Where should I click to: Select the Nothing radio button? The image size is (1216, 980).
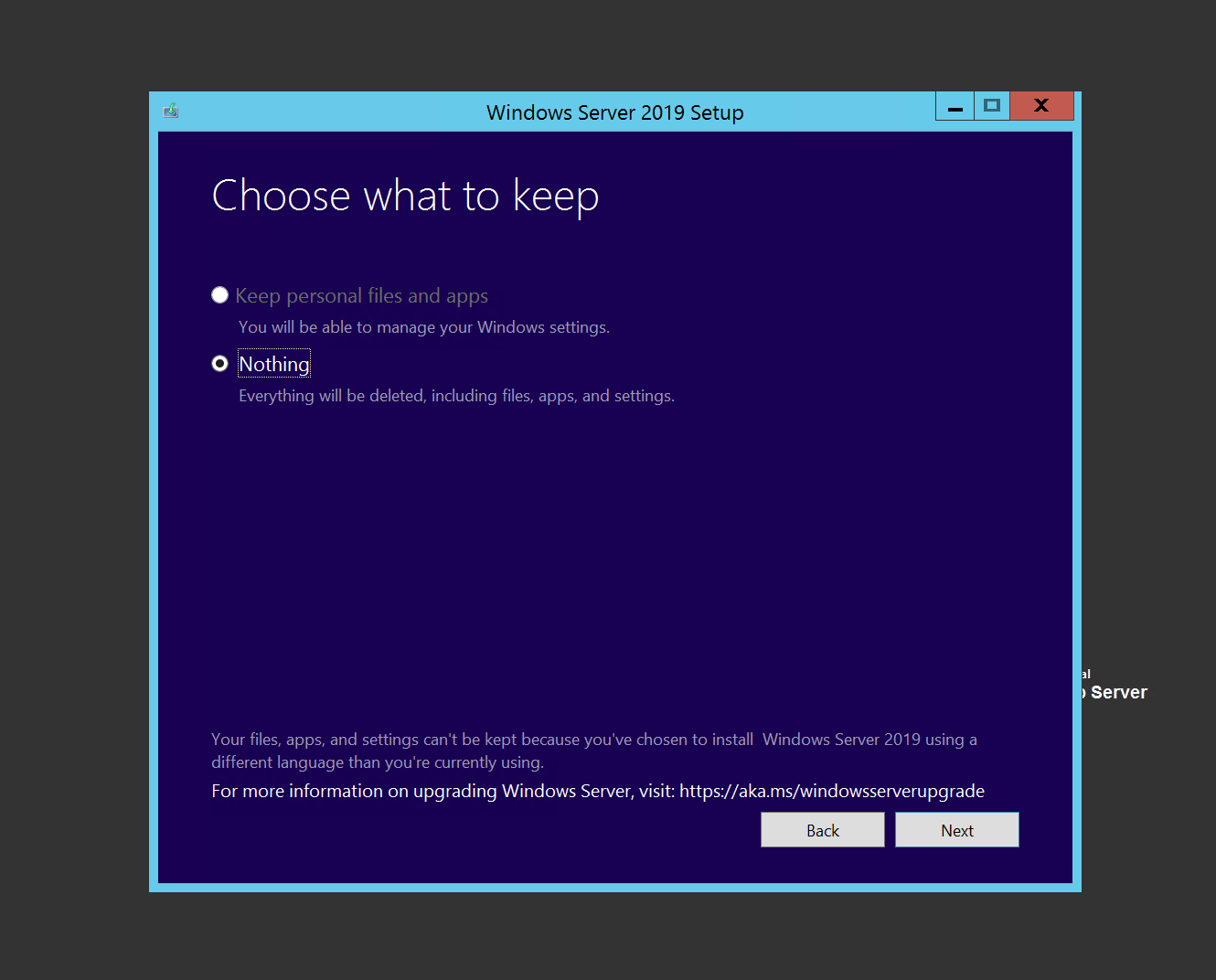tap(219, 363)
